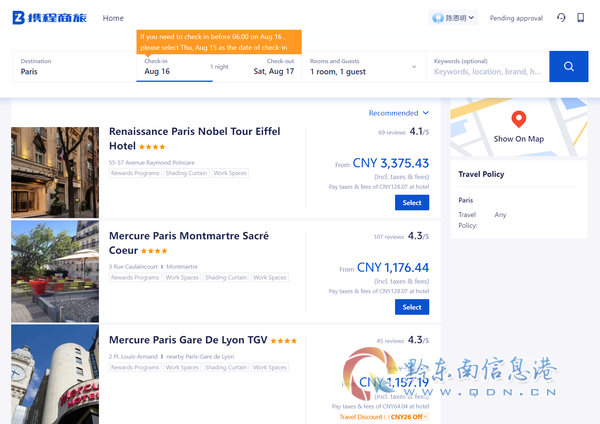Click Show On Map
Image resolution: width=600 pixels, height=424 pixels.
518,139
